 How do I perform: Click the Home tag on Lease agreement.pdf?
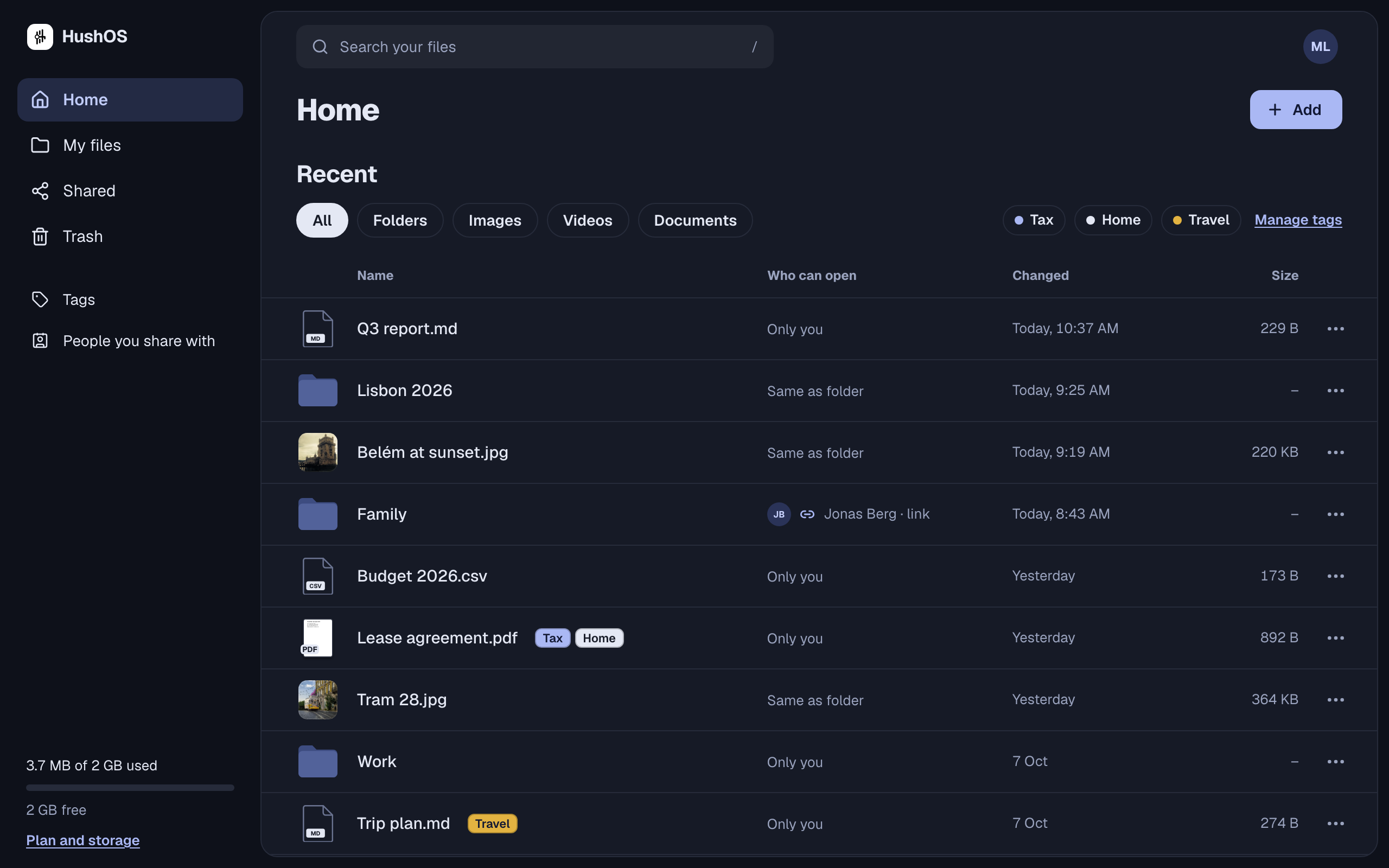click(599, 639)
